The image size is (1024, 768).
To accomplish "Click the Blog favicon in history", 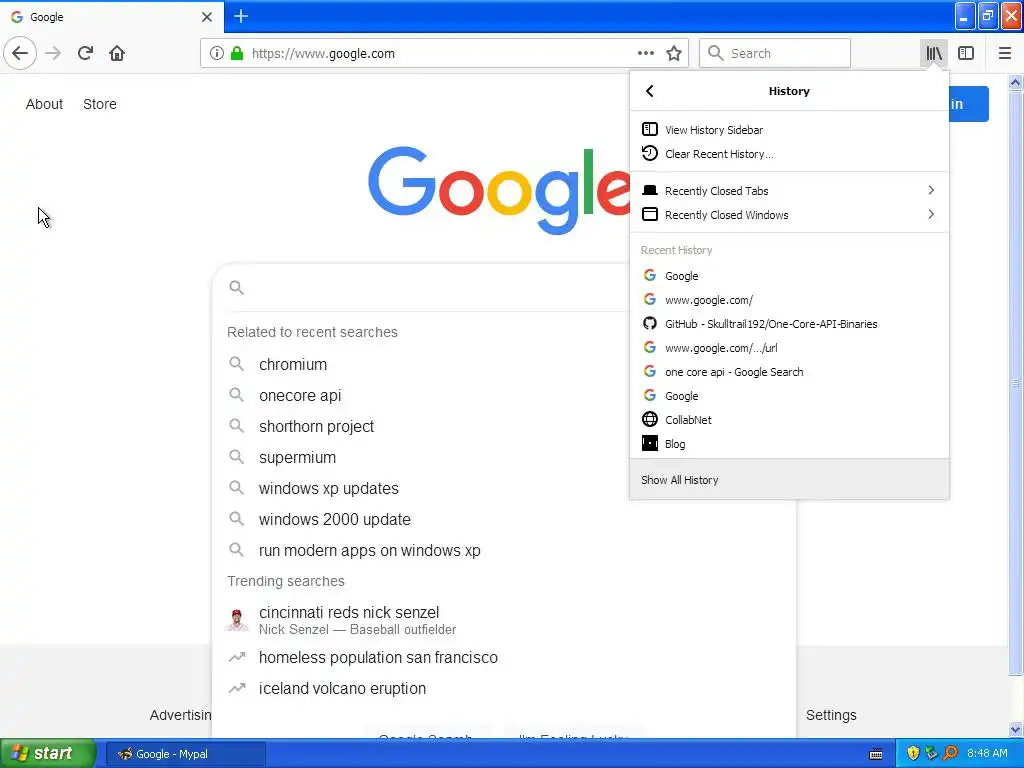I will 650,443.
